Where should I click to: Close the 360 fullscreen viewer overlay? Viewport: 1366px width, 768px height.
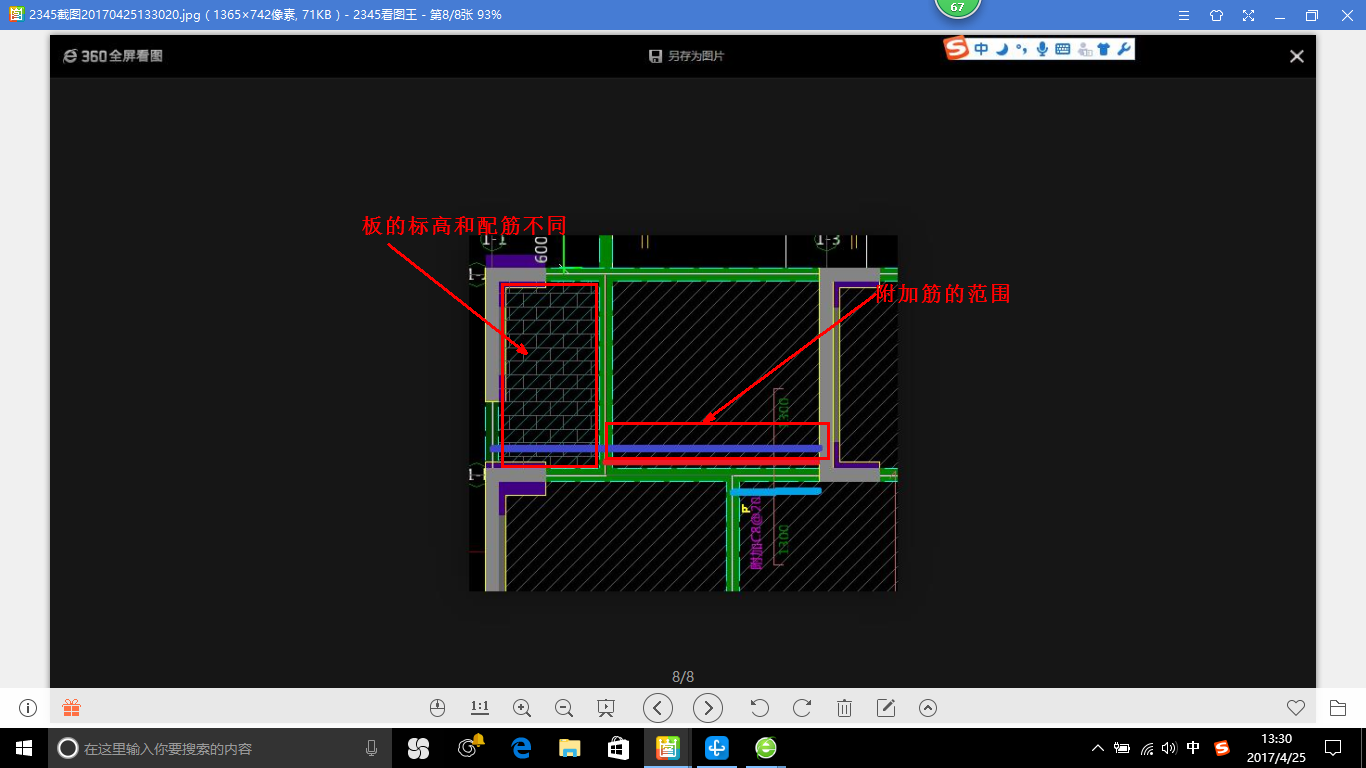1297,57
